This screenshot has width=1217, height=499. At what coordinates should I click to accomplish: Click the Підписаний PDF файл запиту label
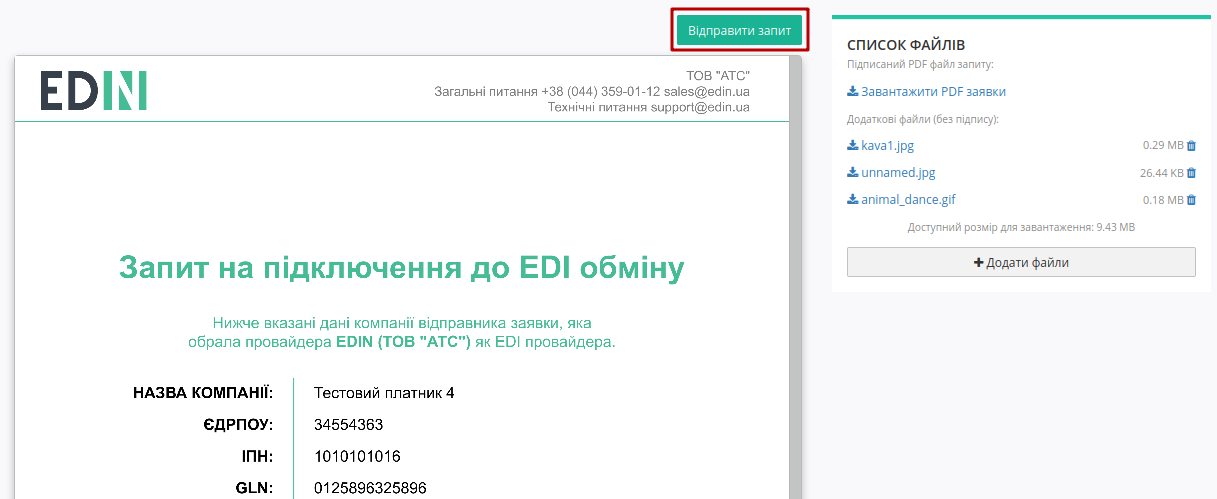click(x=920, y=65)
